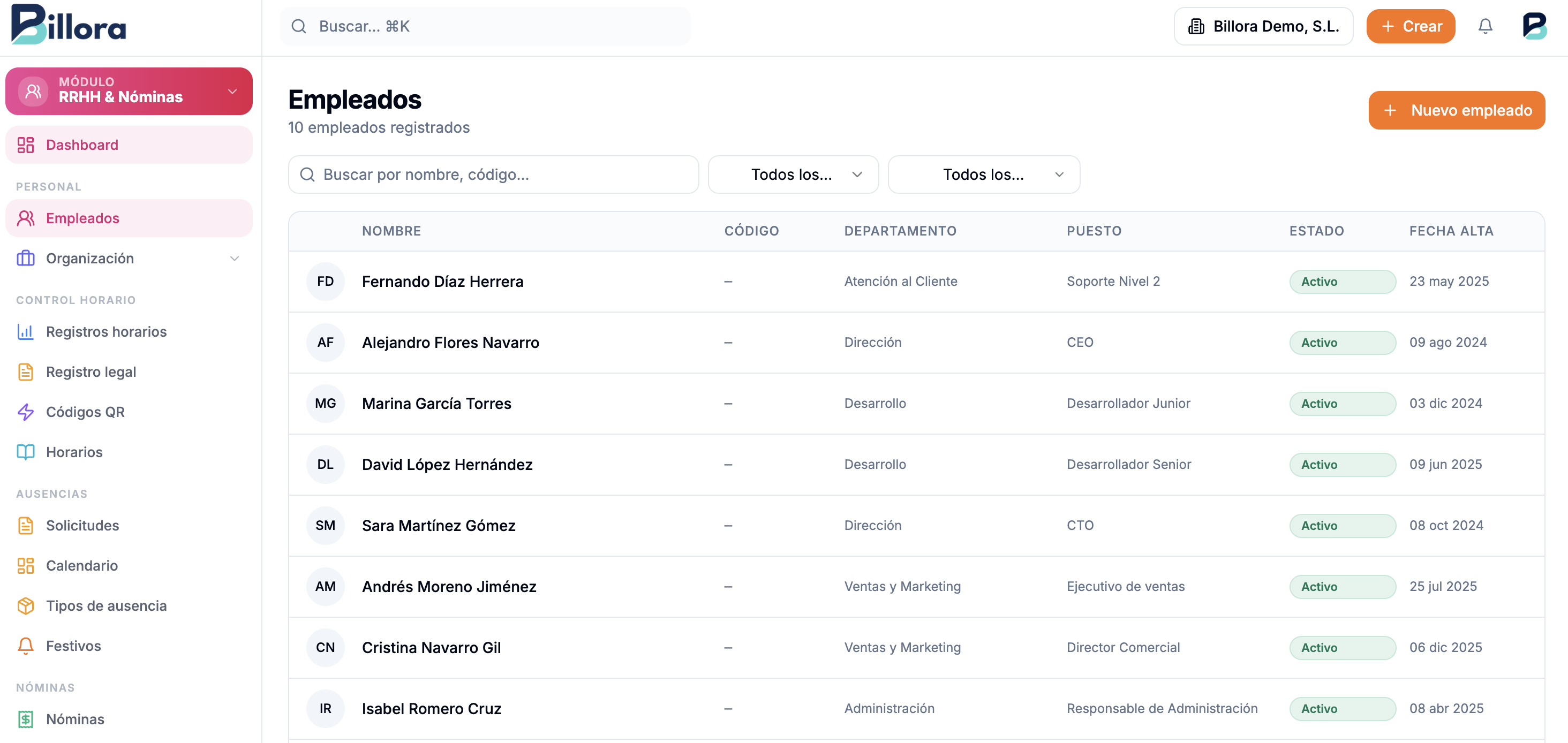Click the notifications bell icon
Viewport: 1568px width, 743px height.
[1484, 26]
